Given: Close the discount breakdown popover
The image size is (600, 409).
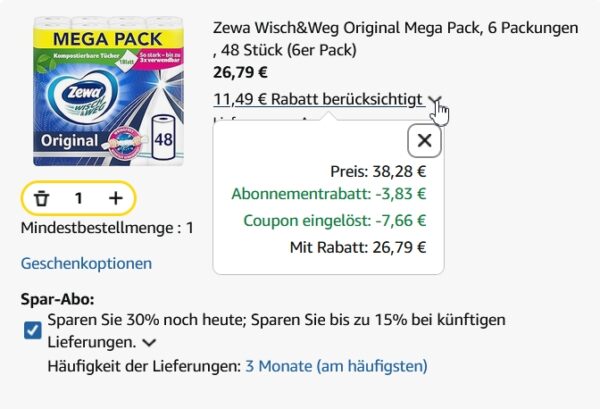Looking at the screenshot, I should 424,140.
